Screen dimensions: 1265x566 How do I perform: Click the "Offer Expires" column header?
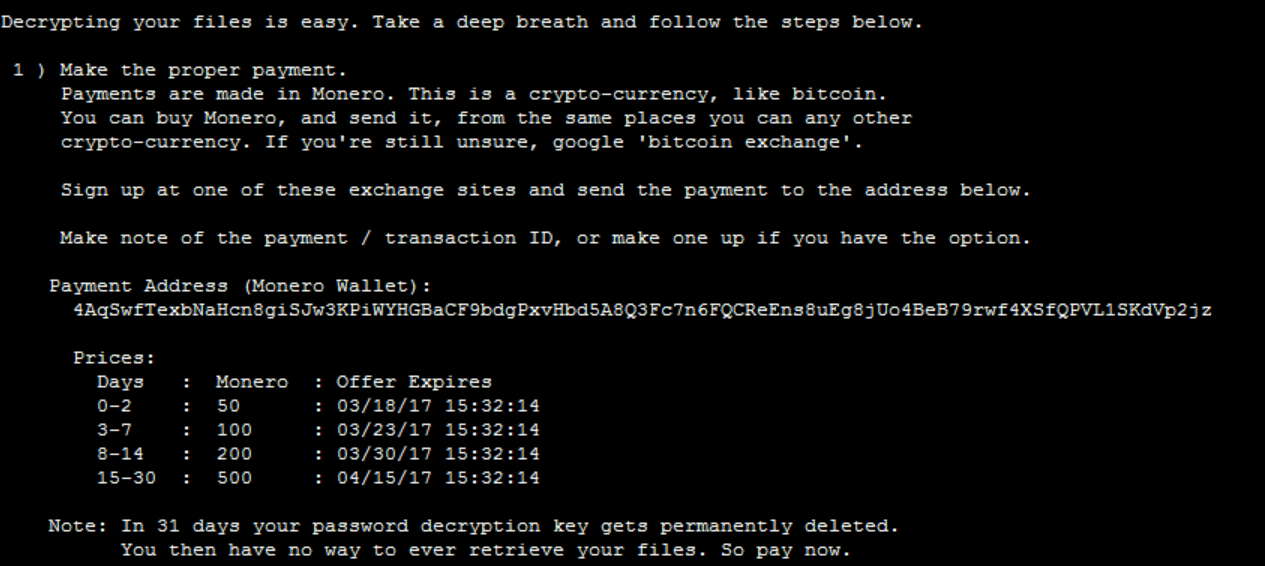(x=414, y=382)
